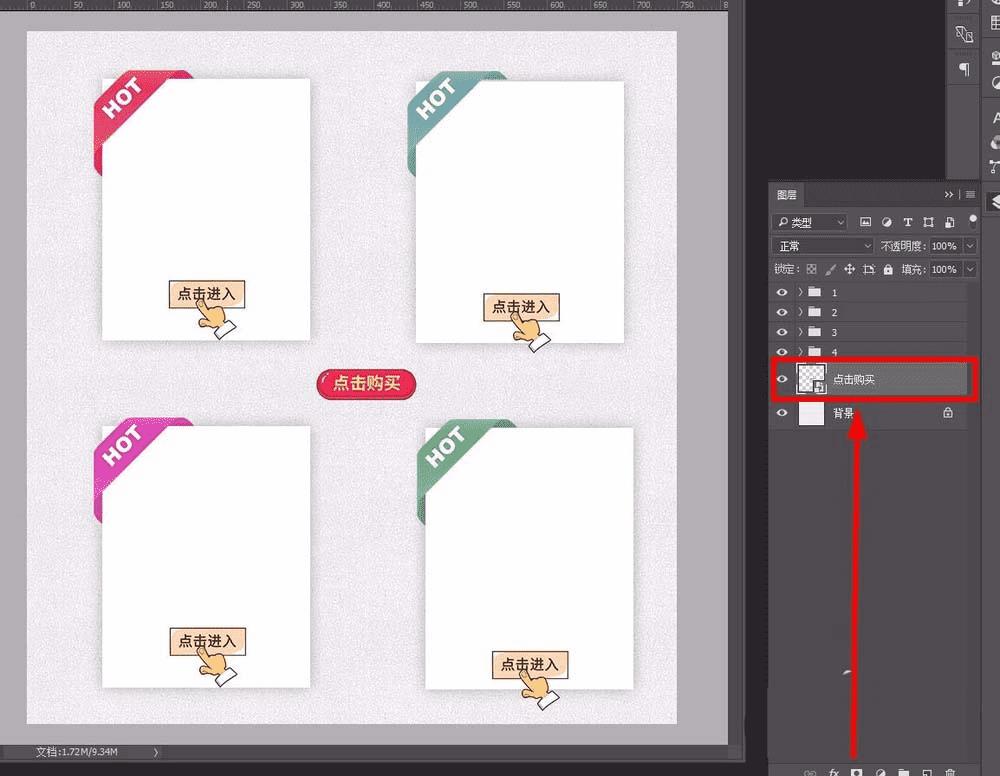Click the 点击购买 layer thumbnail
1000x776 pixels.
coord(811,379)
